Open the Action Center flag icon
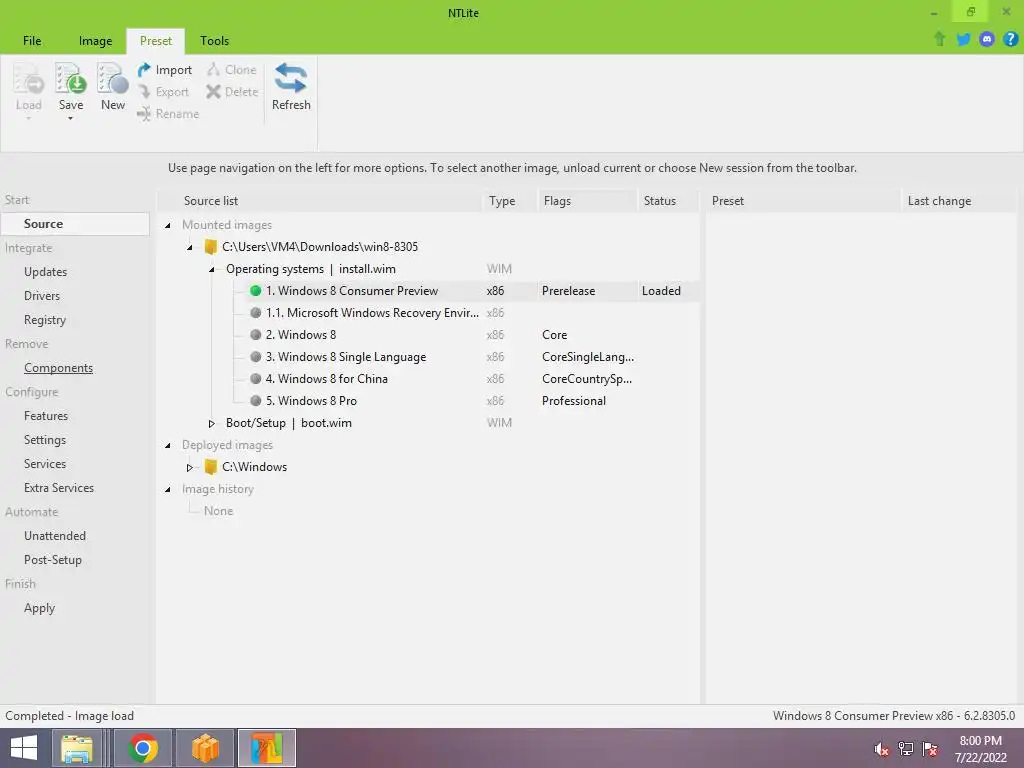This screenshot has height=768, width=1024. pyautogui.click(x=930, y=749)
